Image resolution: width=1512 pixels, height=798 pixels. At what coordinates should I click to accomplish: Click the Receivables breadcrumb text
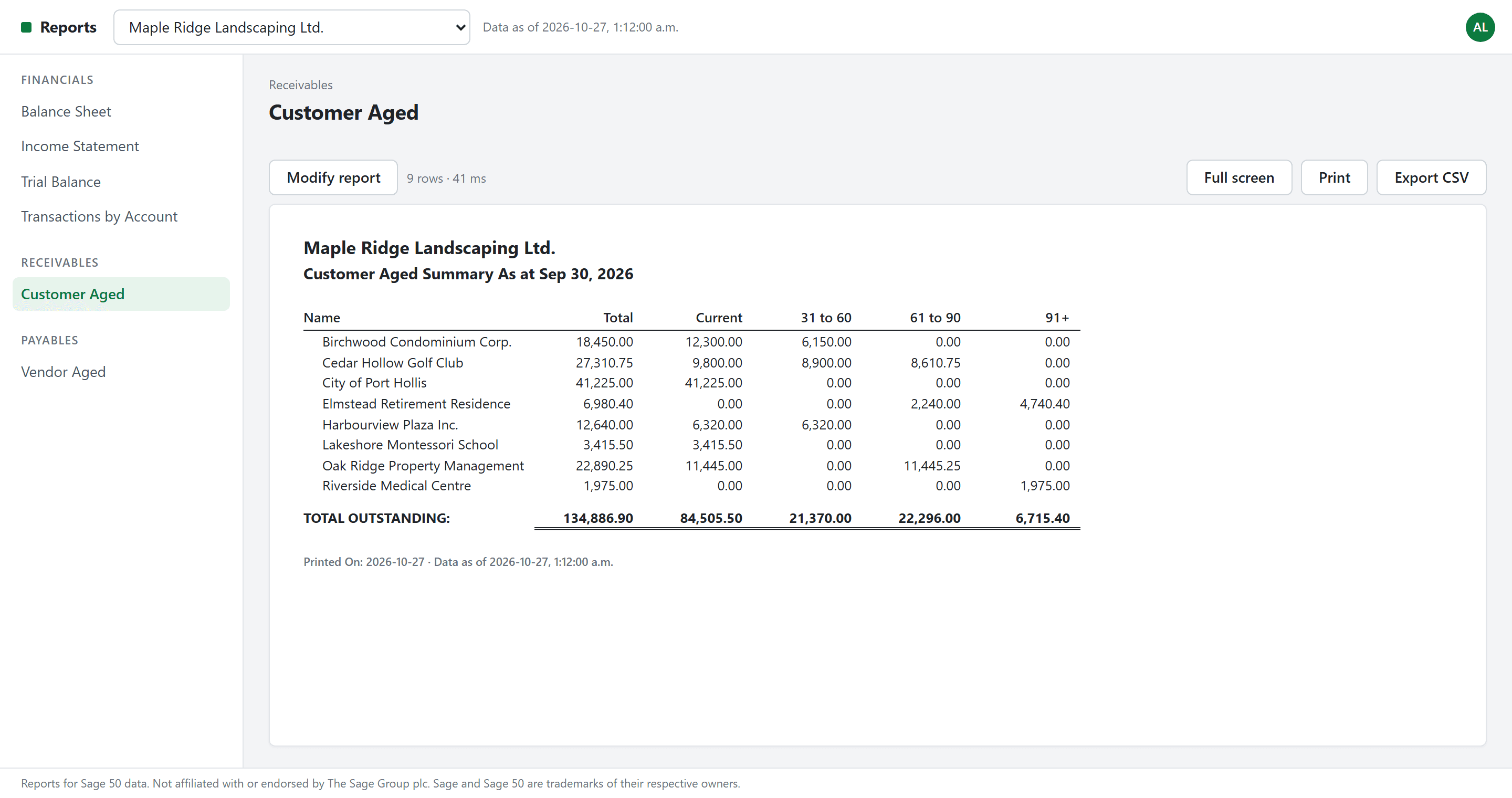[300, 85]
